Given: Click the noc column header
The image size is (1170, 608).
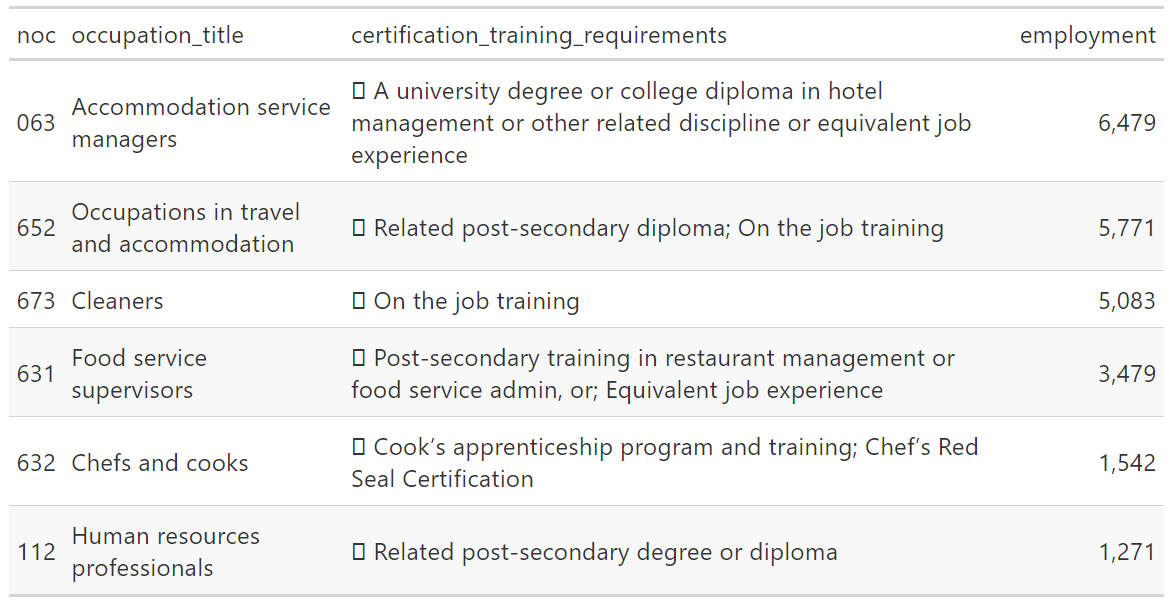Looking at the screenshot, I should 36,36.
